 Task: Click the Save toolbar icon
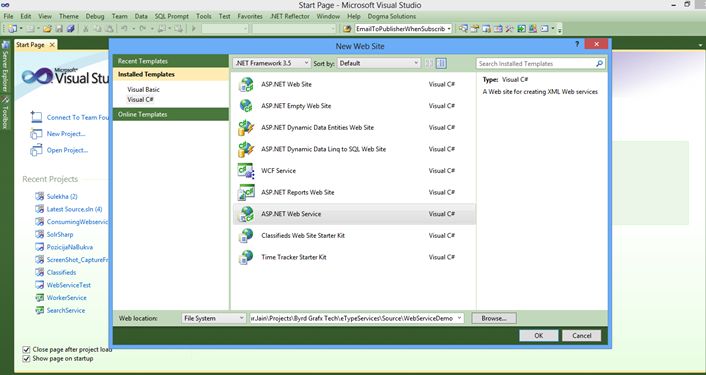pos(59,29)
